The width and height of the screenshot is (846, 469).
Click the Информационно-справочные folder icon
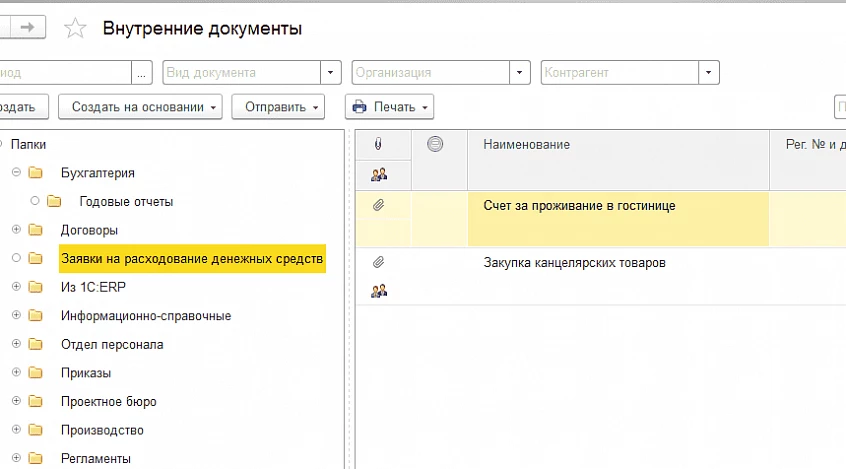pos(36,316)
